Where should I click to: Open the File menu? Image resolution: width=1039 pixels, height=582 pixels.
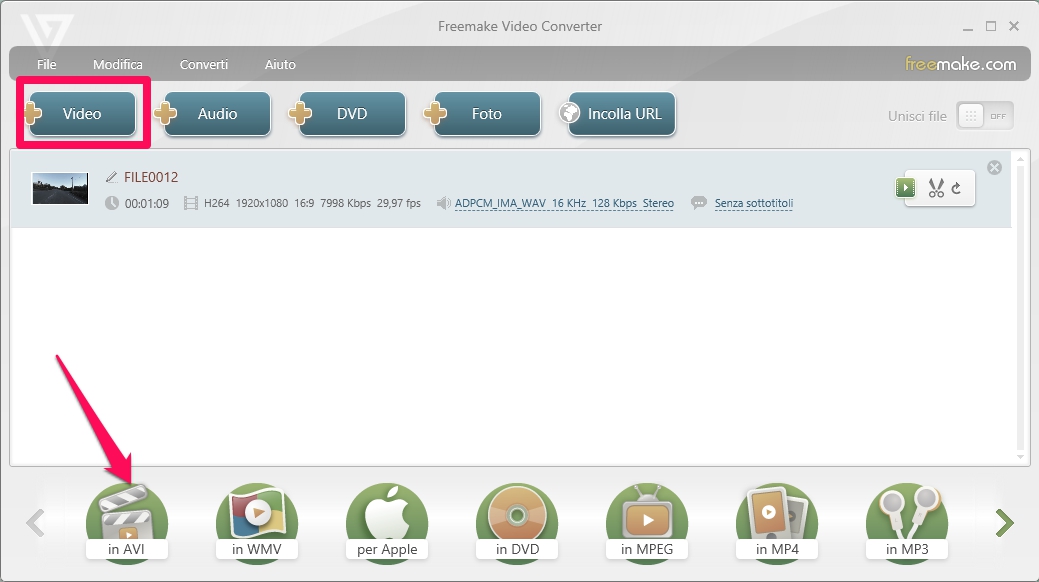46,64
